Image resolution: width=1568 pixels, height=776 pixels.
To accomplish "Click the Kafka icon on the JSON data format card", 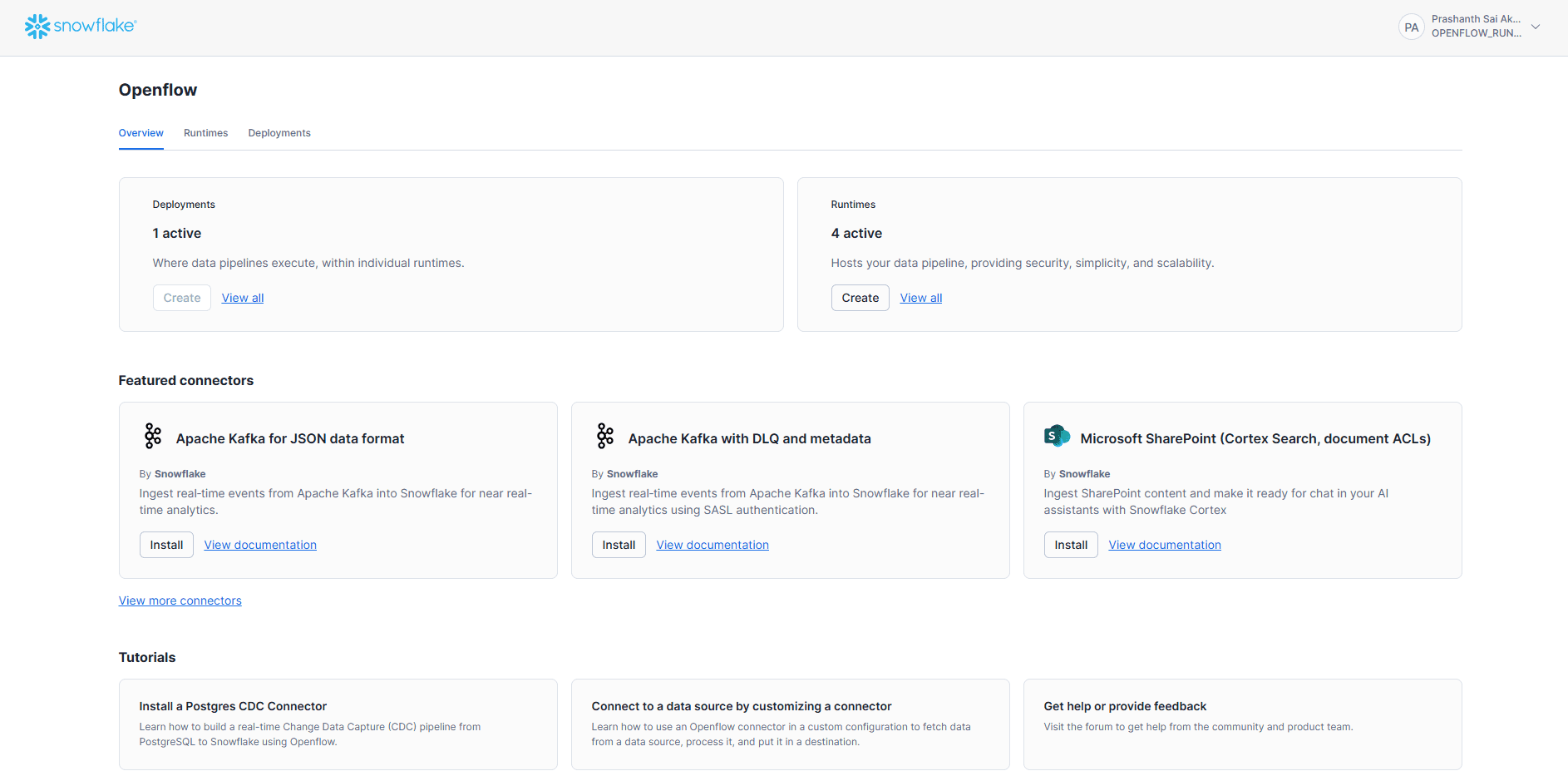I will (153, 436).
